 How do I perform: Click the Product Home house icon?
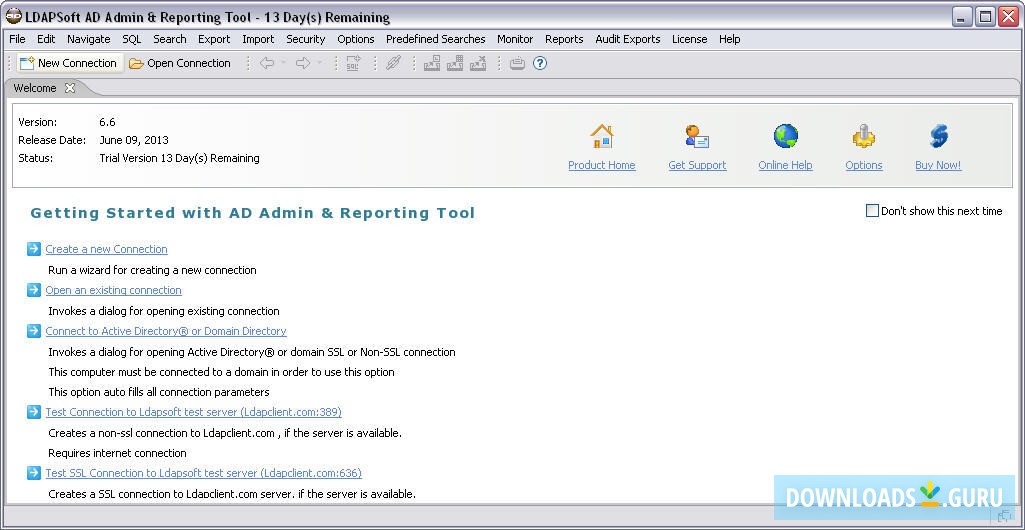point(602,136)
